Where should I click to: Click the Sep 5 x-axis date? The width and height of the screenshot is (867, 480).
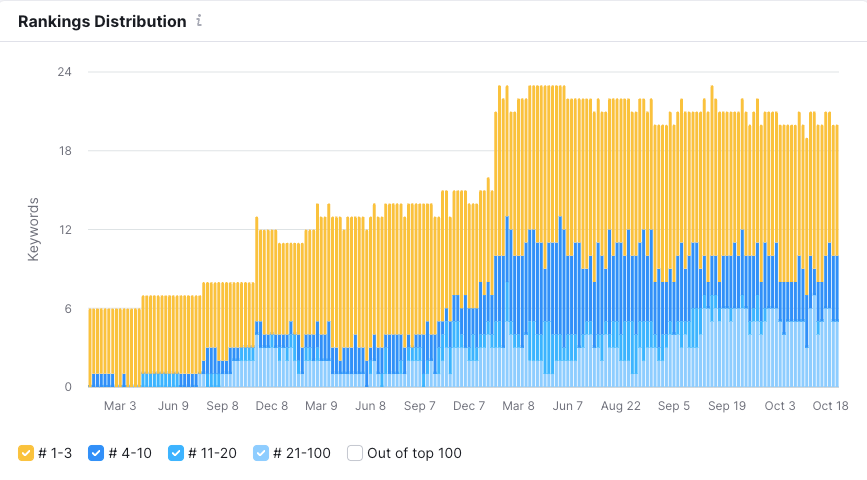[x=672, y=406]
